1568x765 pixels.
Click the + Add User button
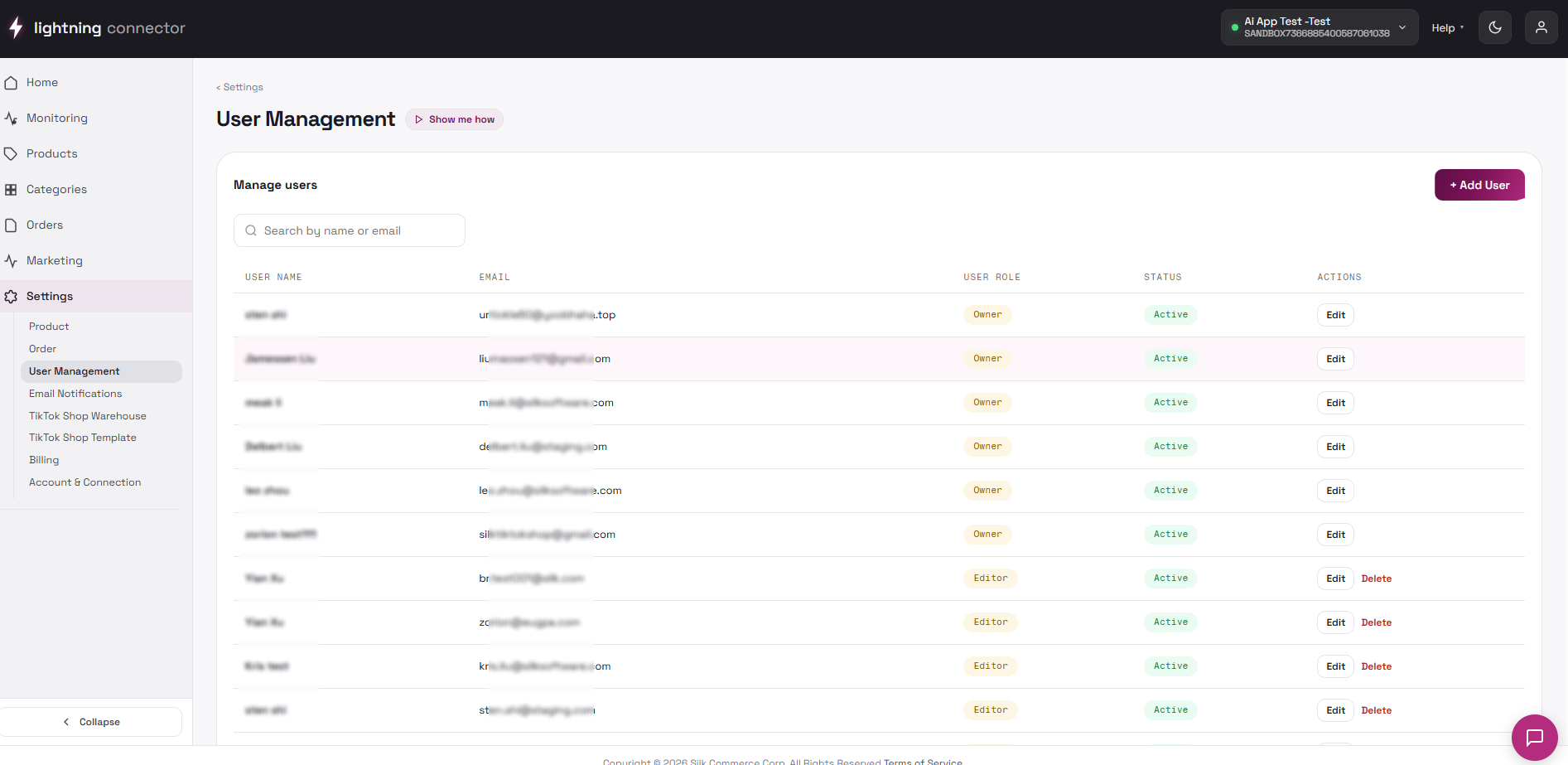pyautogui.click(x=1479, y=185)
